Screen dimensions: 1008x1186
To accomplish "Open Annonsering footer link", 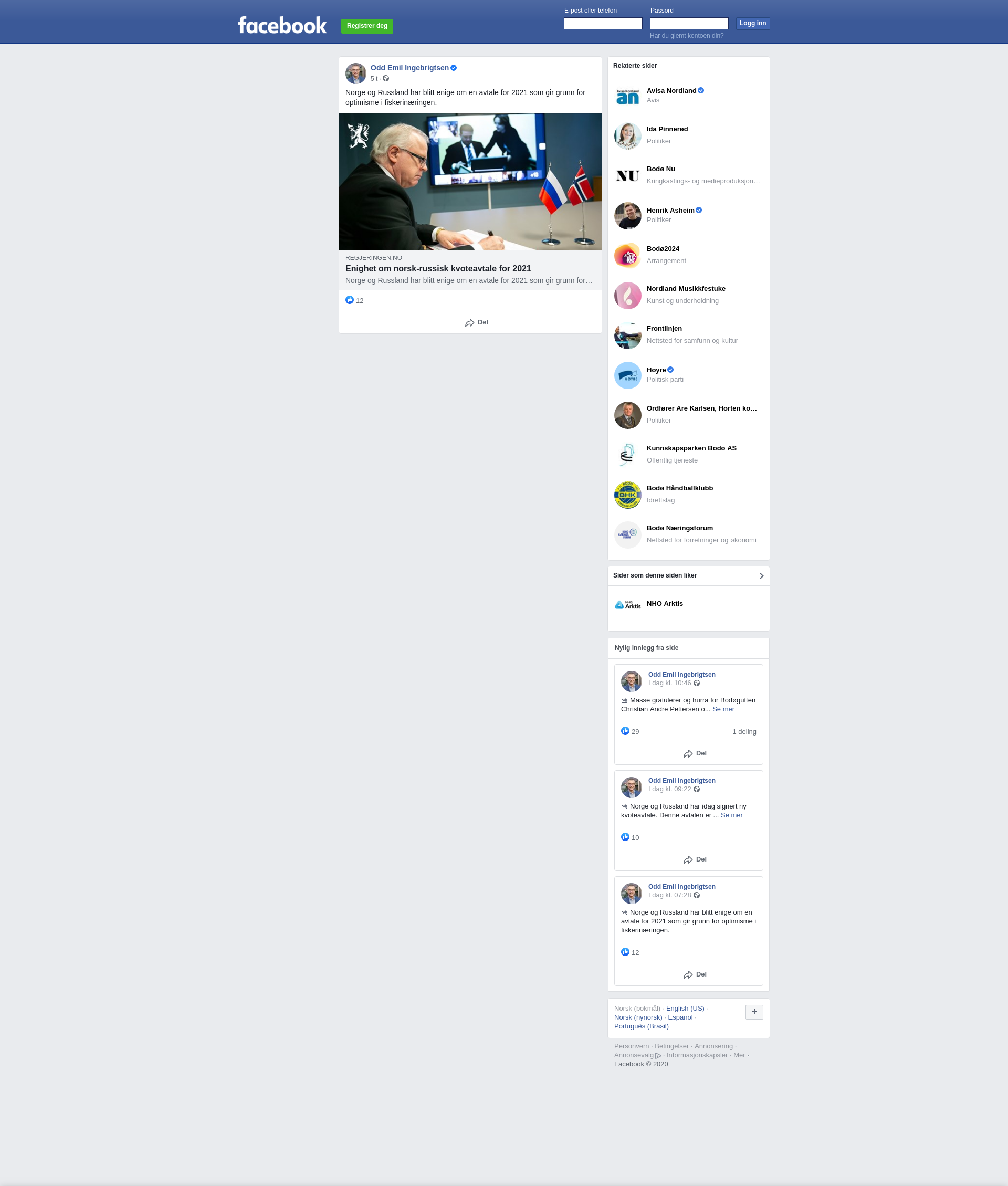I will tap(713, 1046).
